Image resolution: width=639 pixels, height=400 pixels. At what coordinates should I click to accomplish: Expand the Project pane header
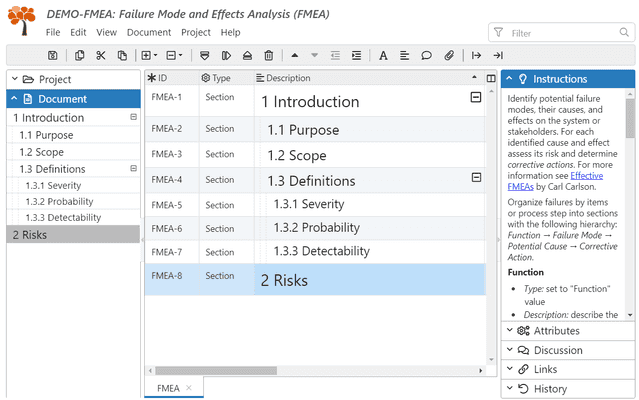[x=73, y=79]
